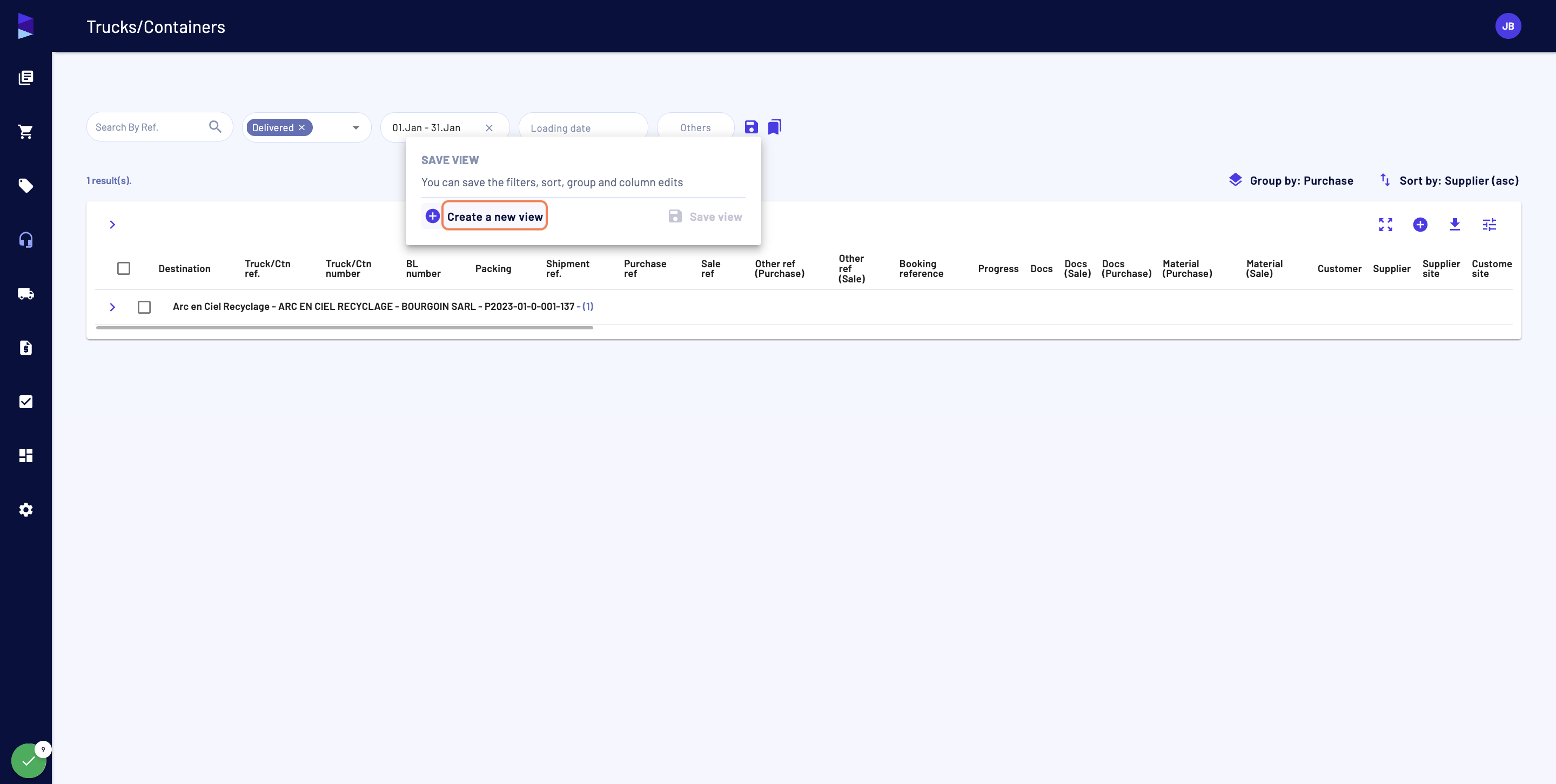1556x784 pixels.
Task: Click the Booking reference column header
Action: tap(921, 268)
